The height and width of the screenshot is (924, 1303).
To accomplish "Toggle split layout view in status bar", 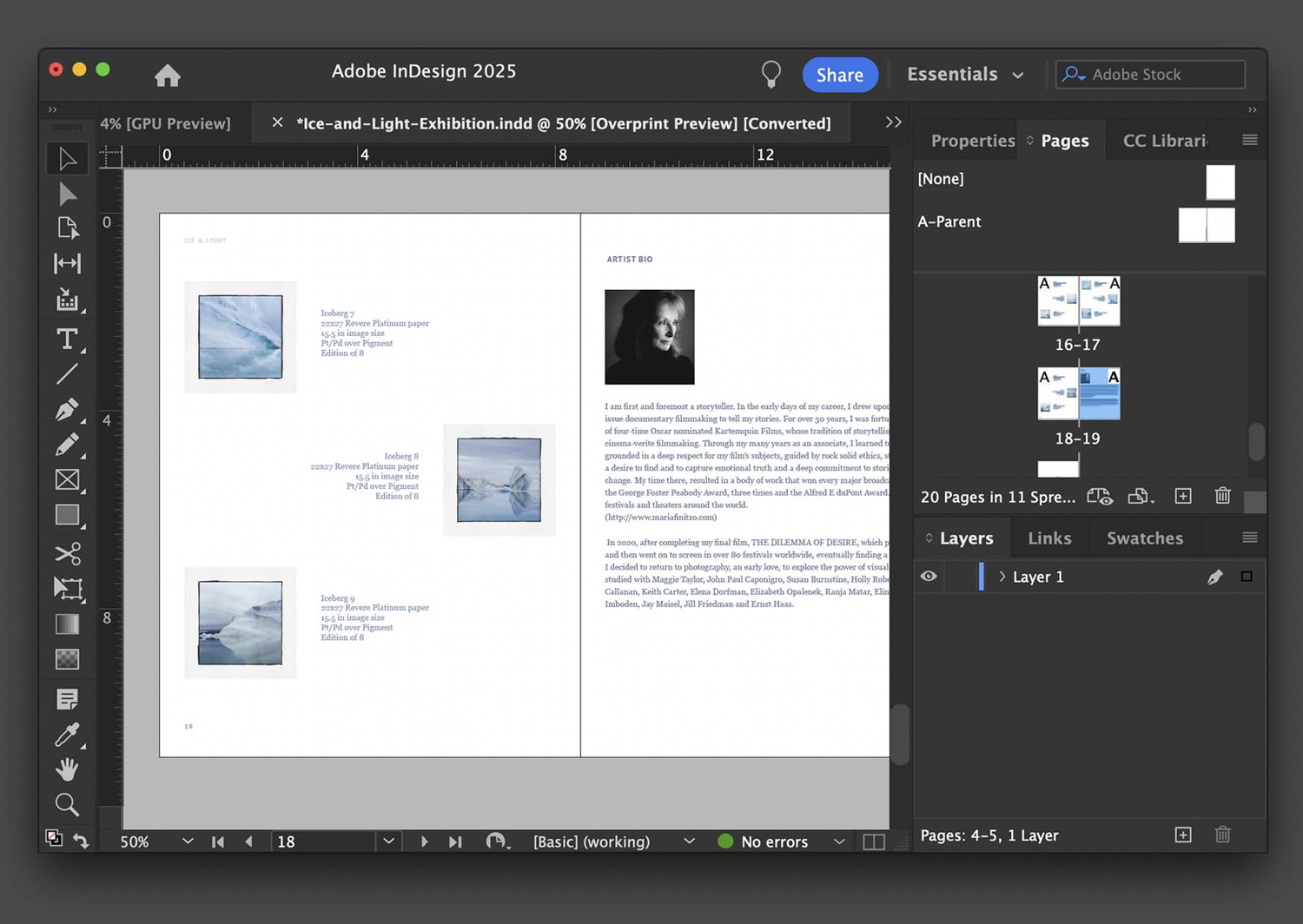I will click(874, 841).
